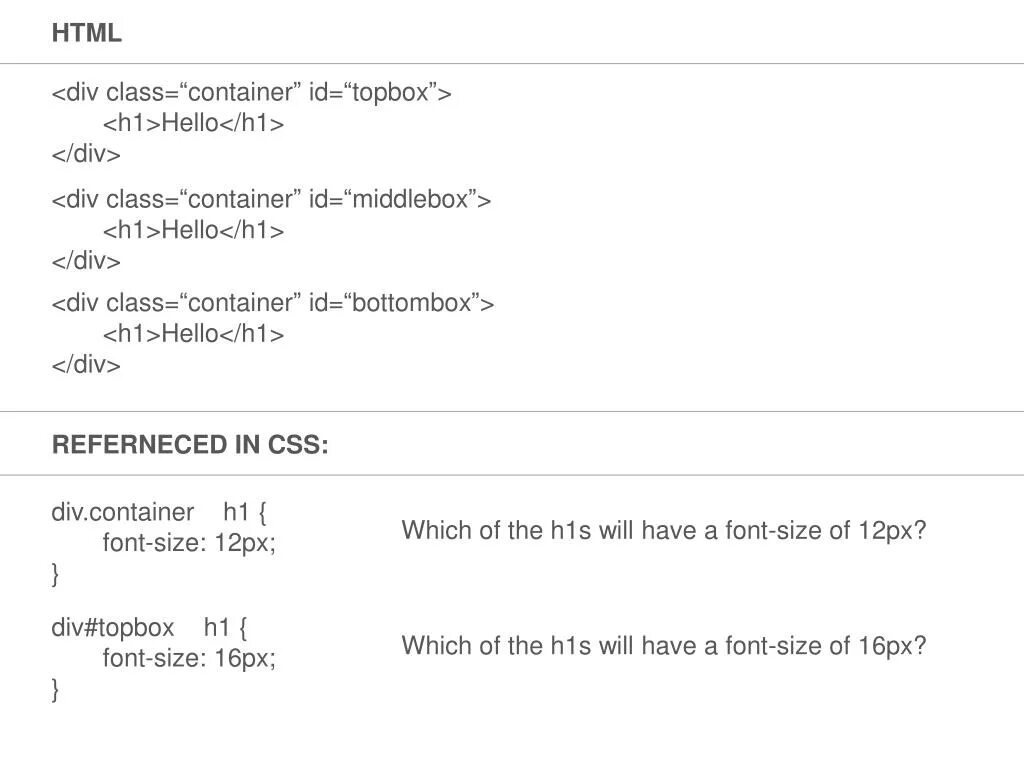This screenshot has width=1024, height=768.
Task: Click the closing div tag after bottombox
Action: [86, 365]
